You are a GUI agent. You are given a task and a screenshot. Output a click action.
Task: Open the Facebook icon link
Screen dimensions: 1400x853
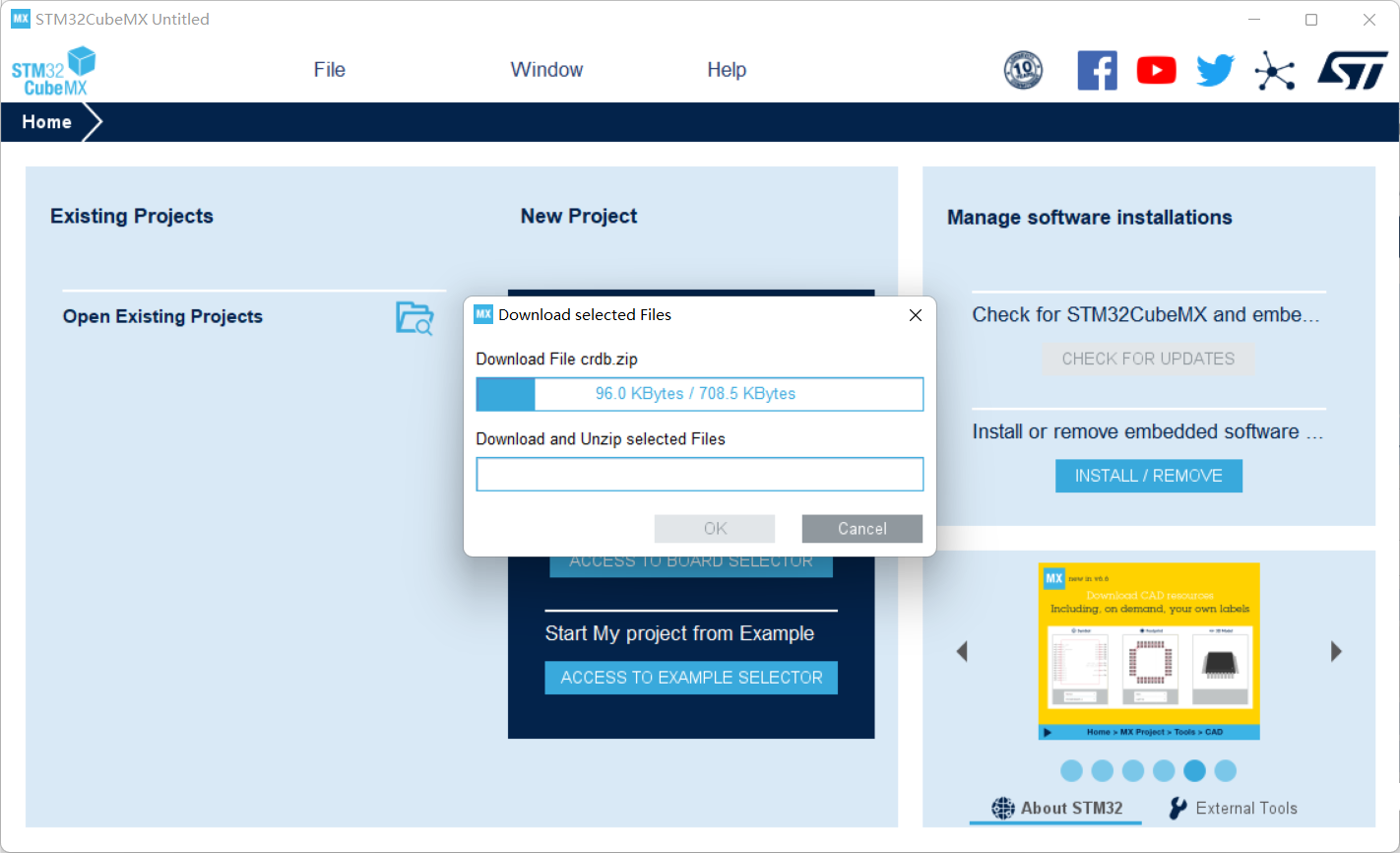[1097, 71]
